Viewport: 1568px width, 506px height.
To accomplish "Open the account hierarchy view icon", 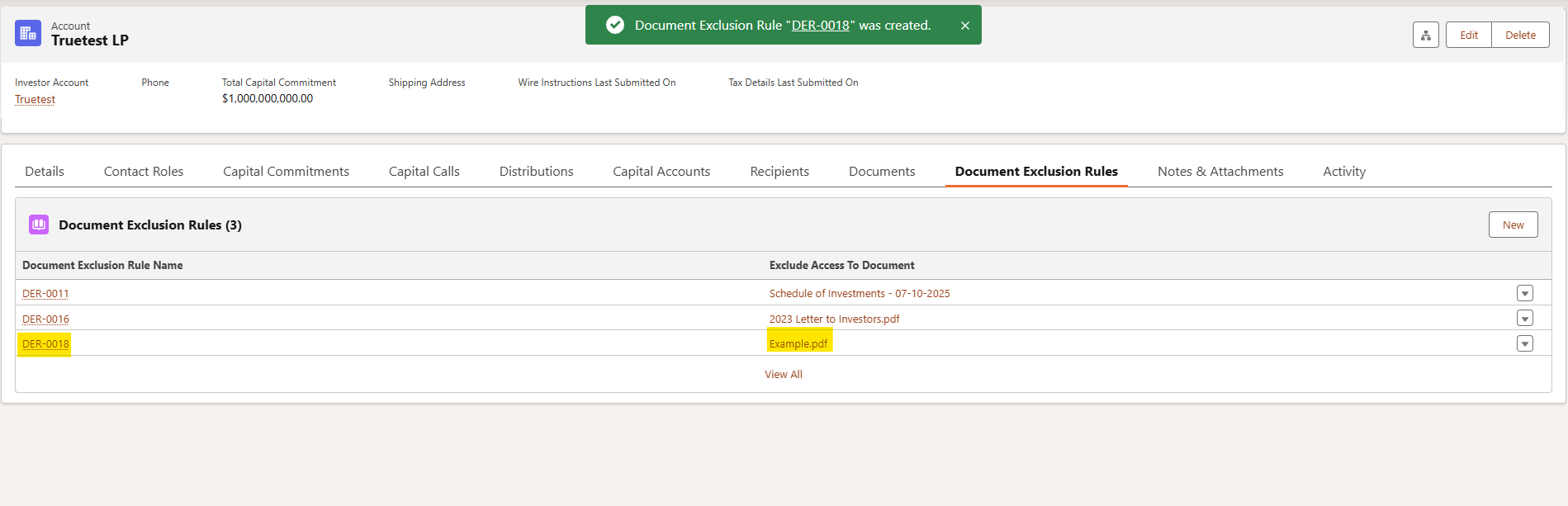I will [x=1425, y=35].
